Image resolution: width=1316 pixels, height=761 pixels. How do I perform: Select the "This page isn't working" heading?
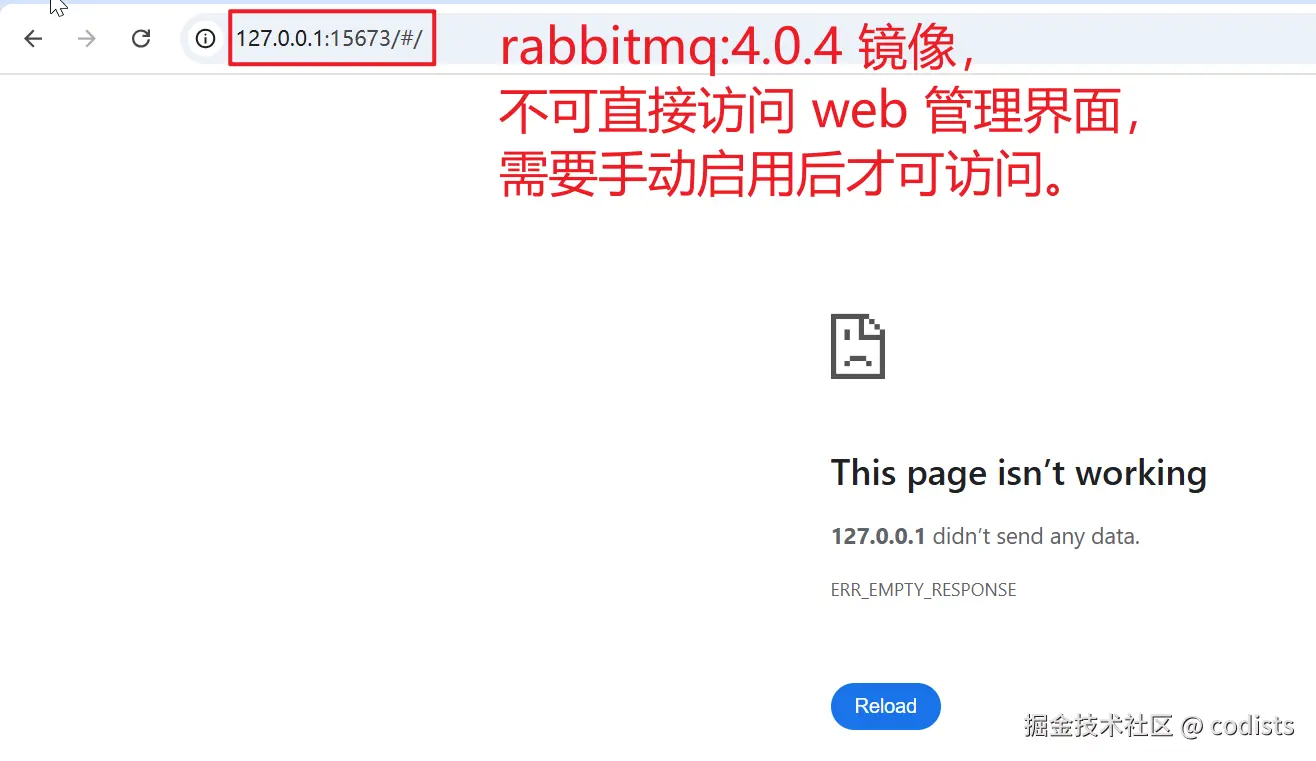tap(1019, 473)
